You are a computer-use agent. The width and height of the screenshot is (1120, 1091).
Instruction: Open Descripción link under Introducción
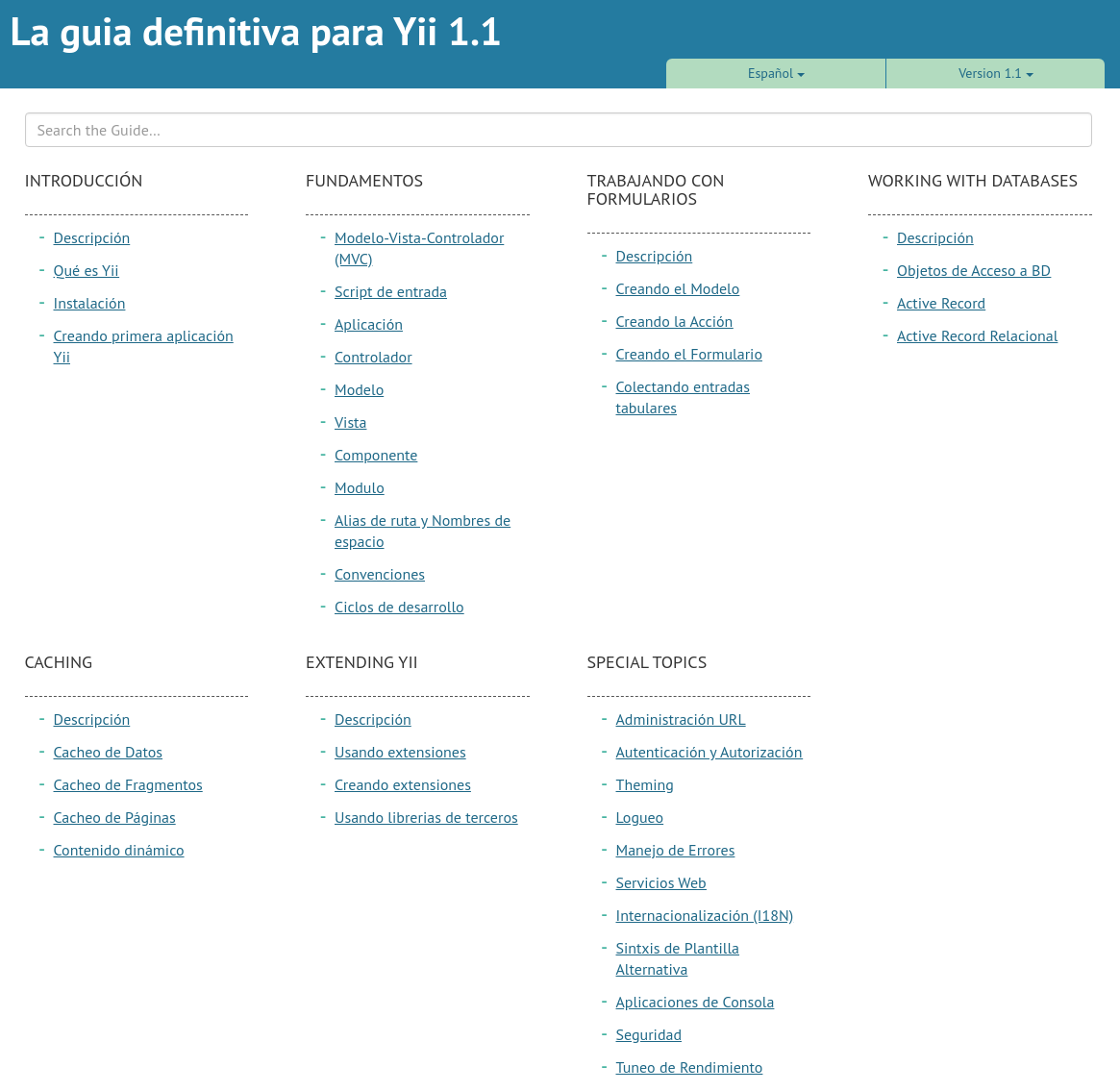(x=91, y=238)
